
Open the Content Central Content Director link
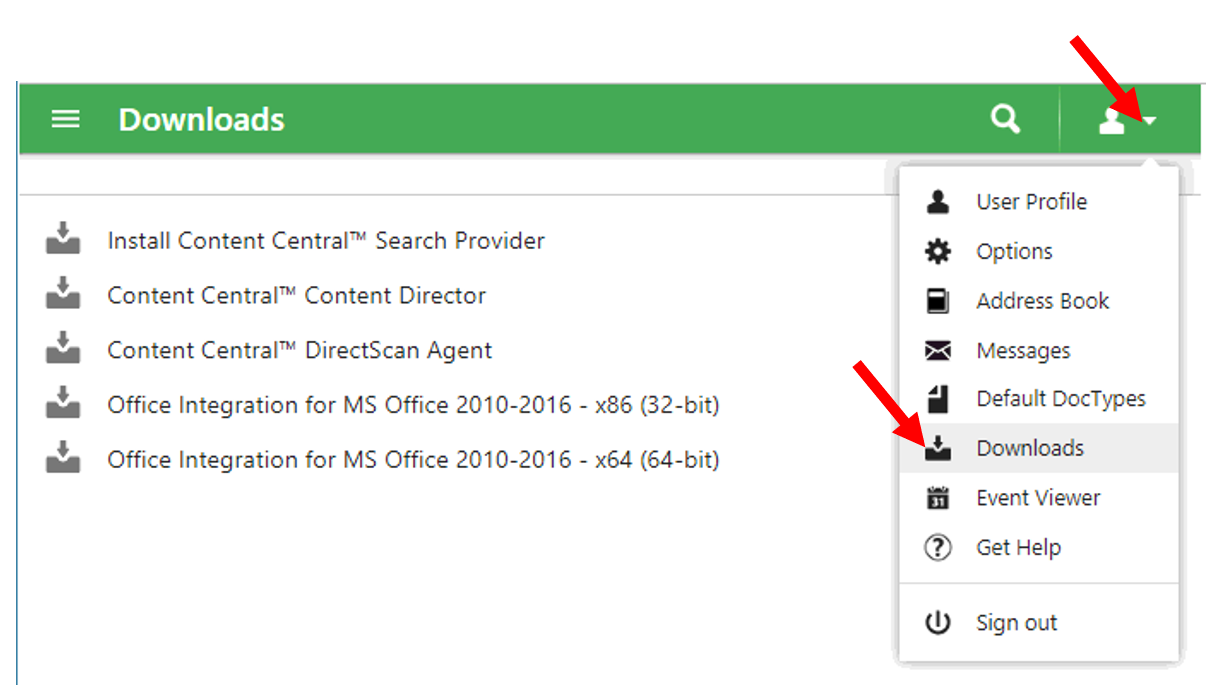pos(297,296)
